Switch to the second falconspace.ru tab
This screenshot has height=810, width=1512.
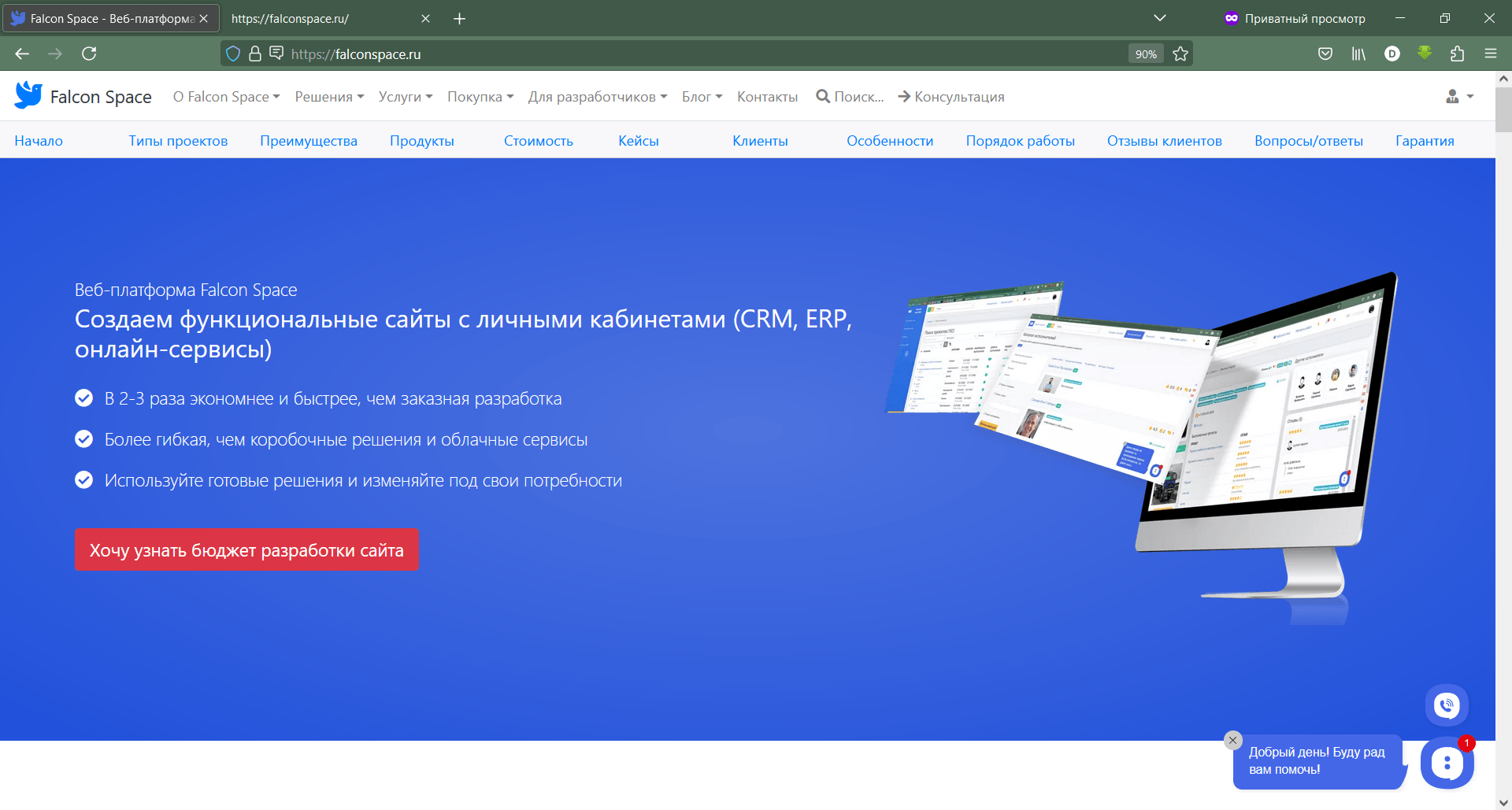(x=331, y=18)
